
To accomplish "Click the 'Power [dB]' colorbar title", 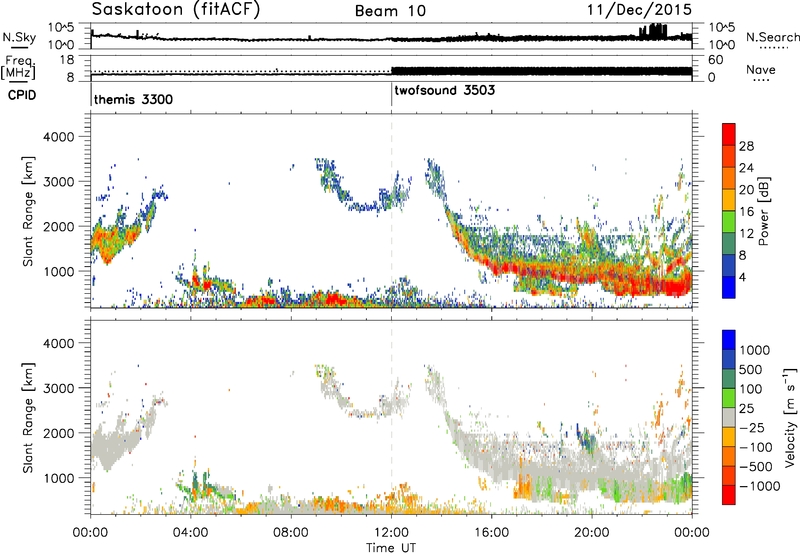I will [x=764, y=211].
